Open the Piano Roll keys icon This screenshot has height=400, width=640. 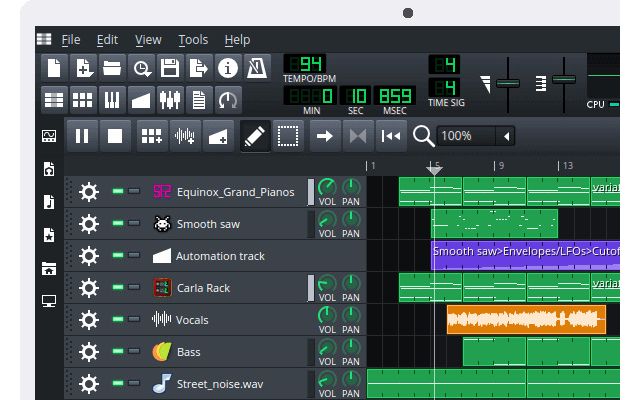coord(112,100)
